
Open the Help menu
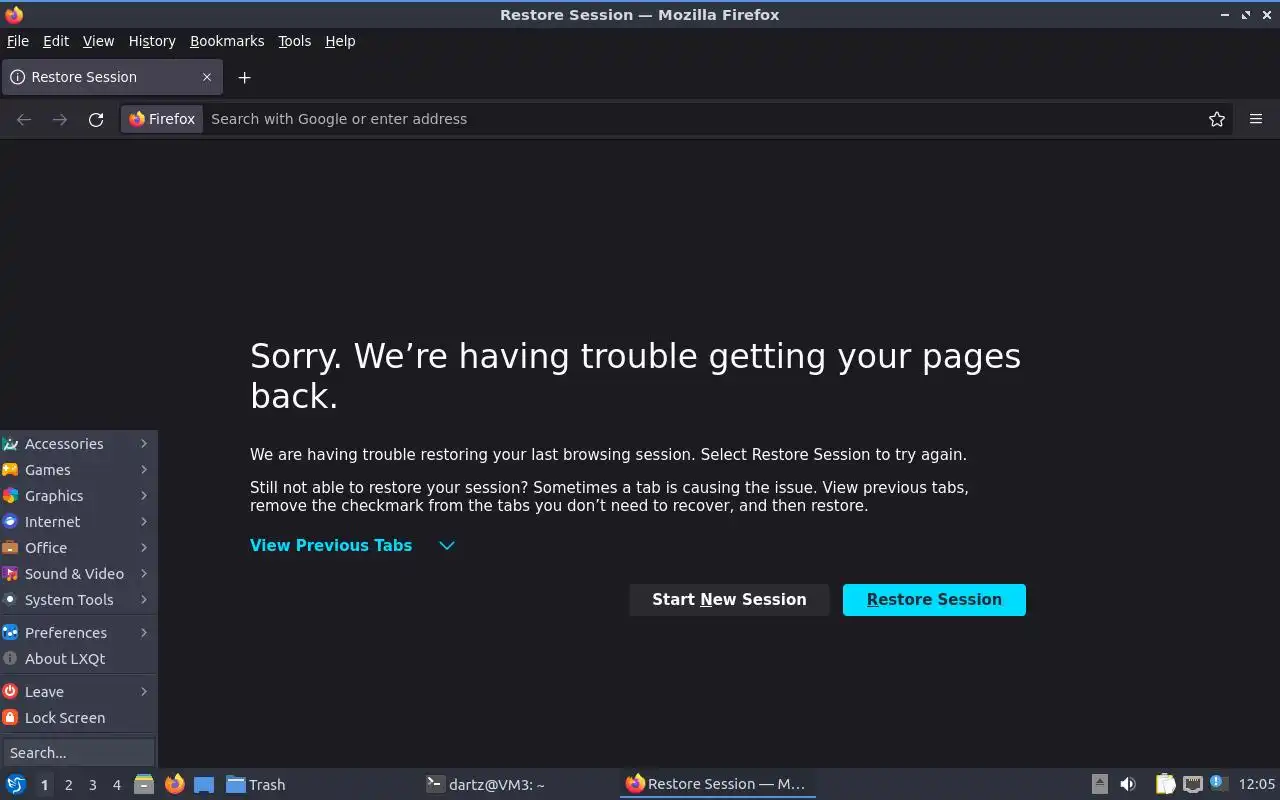click(340, 41)
